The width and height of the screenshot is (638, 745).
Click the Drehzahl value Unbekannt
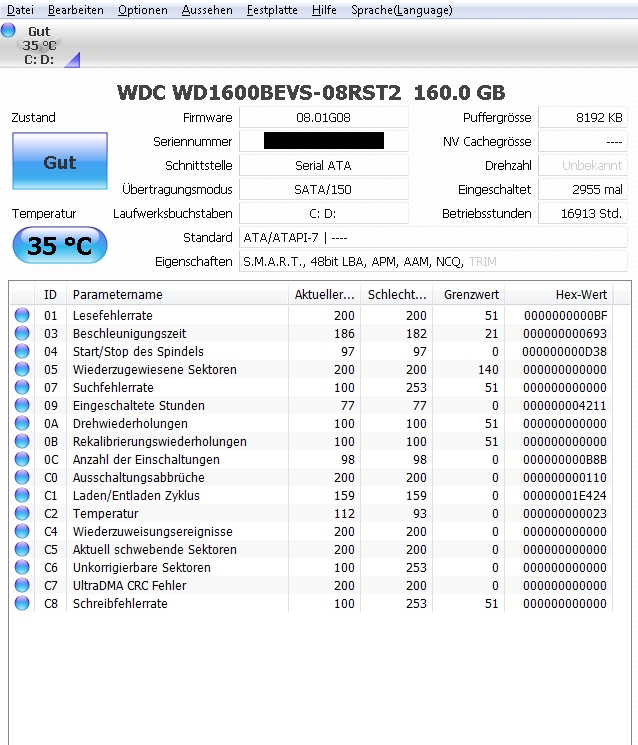coord(582,165)
